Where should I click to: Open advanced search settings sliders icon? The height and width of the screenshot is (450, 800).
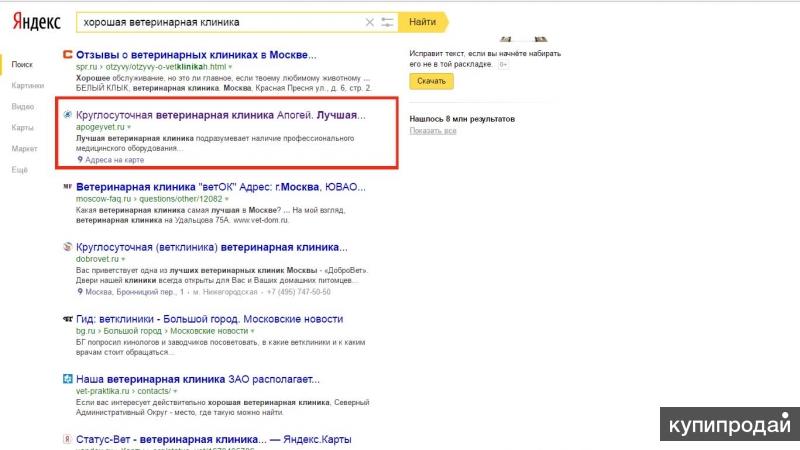[x=387, y=22]
